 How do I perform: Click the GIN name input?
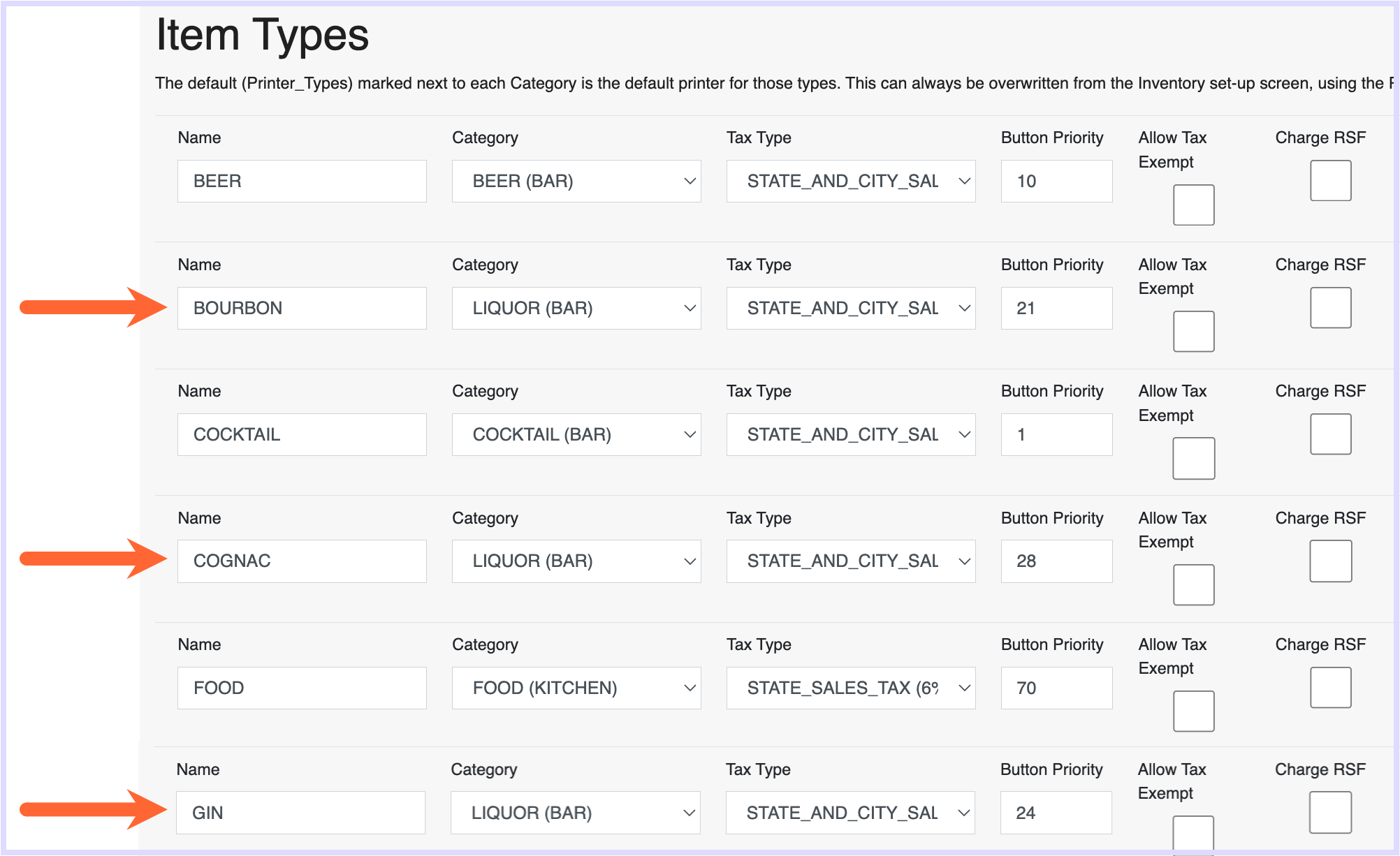click(x=300, y=813)
